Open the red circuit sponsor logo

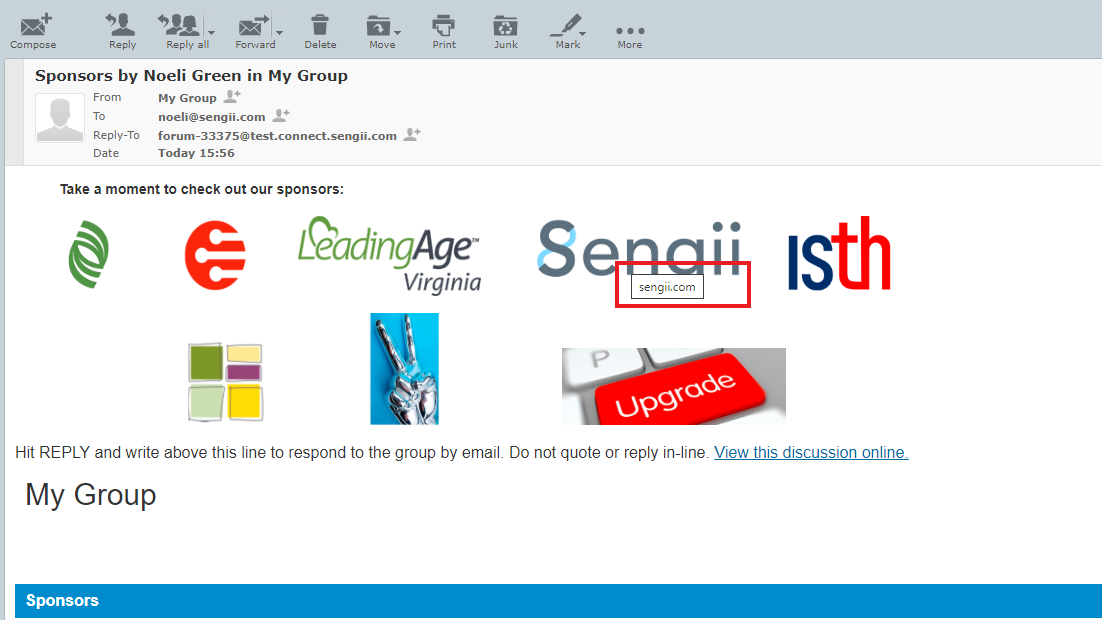[x=215, y=254]
